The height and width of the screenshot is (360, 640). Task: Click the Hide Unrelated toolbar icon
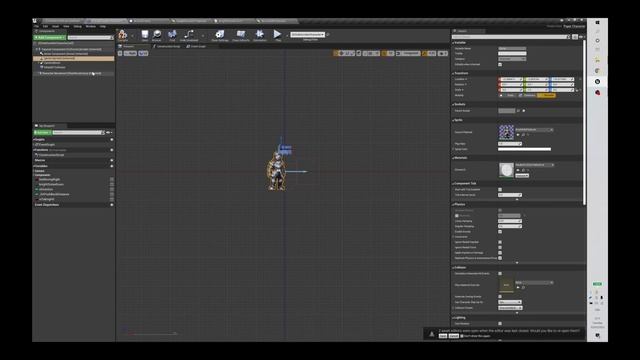[189, 36]
